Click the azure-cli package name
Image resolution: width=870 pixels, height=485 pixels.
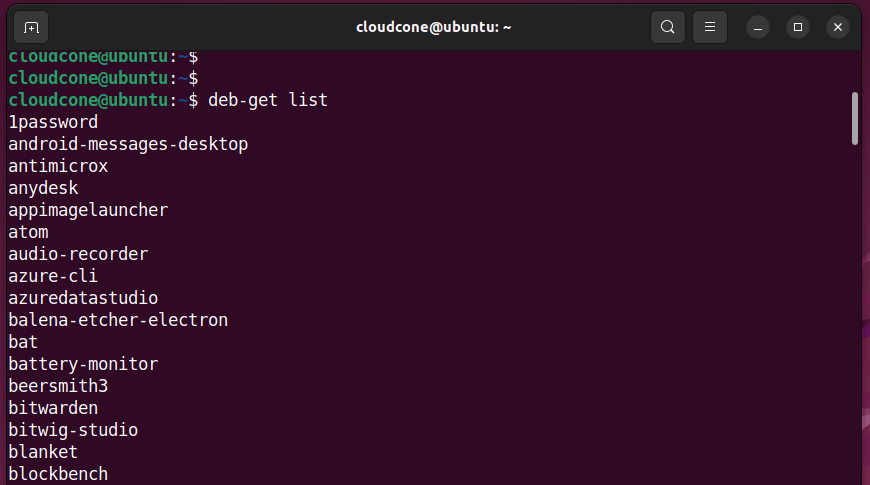pyautogui.click(x=53, y=276)
